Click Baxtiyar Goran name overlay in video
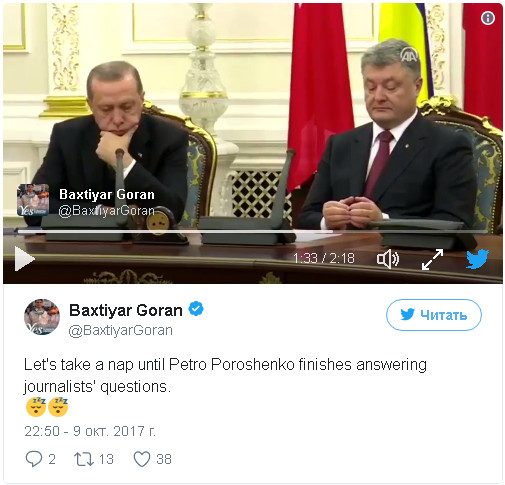The height and width of the screenshot is (485, 505). [x=107, y=194]
